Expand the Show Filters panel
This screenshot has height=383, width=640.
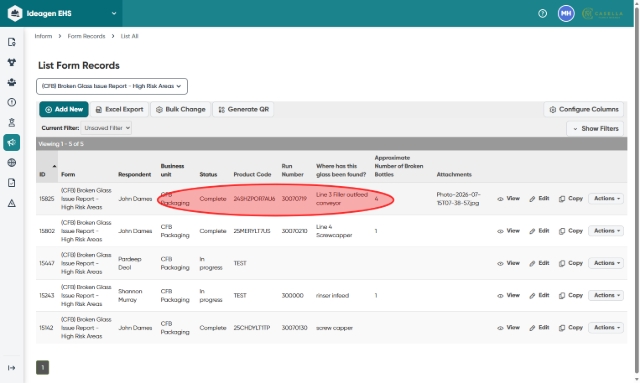595,128
